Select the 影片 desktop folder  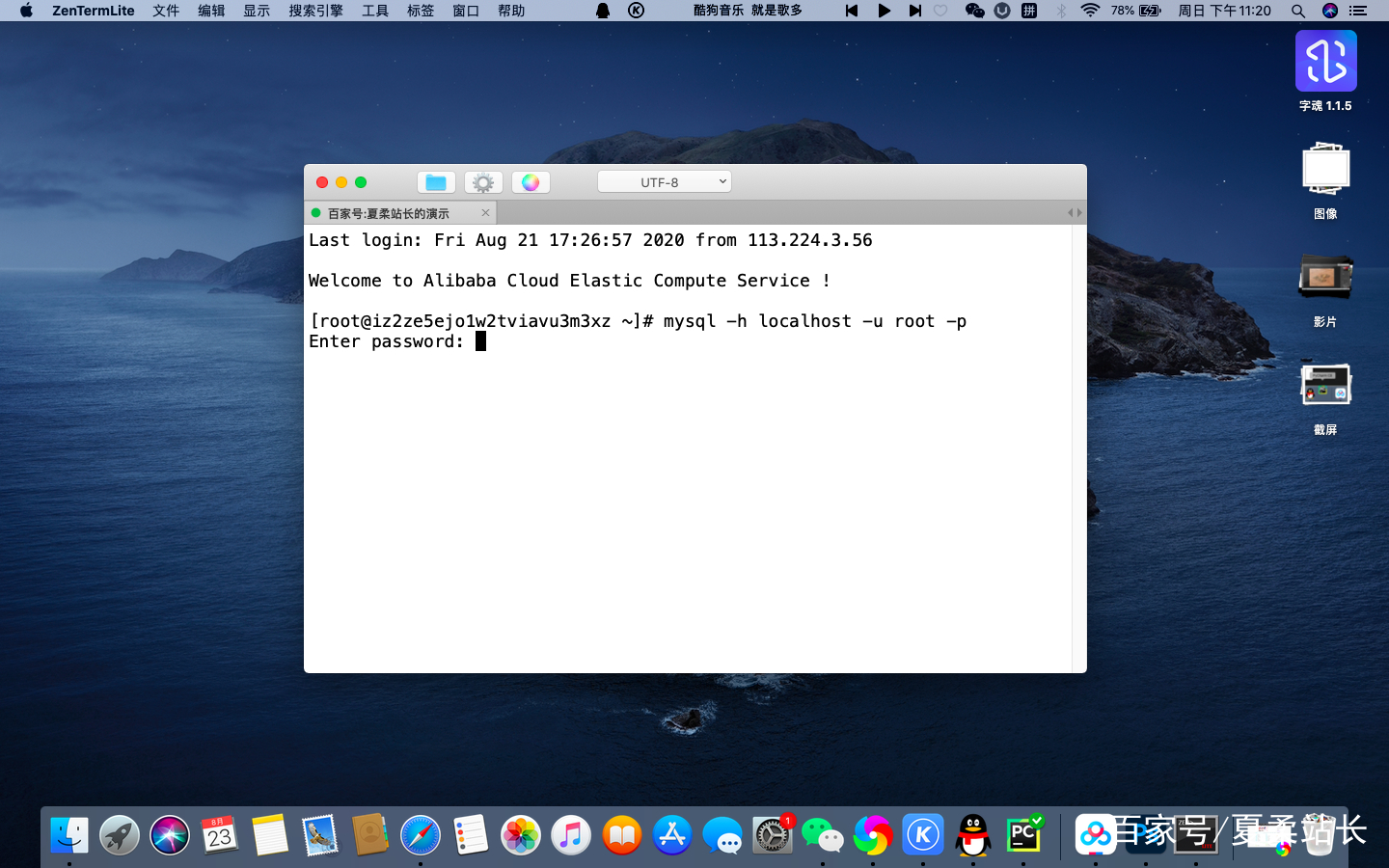pyautogui.click(x=1325, y=288)
